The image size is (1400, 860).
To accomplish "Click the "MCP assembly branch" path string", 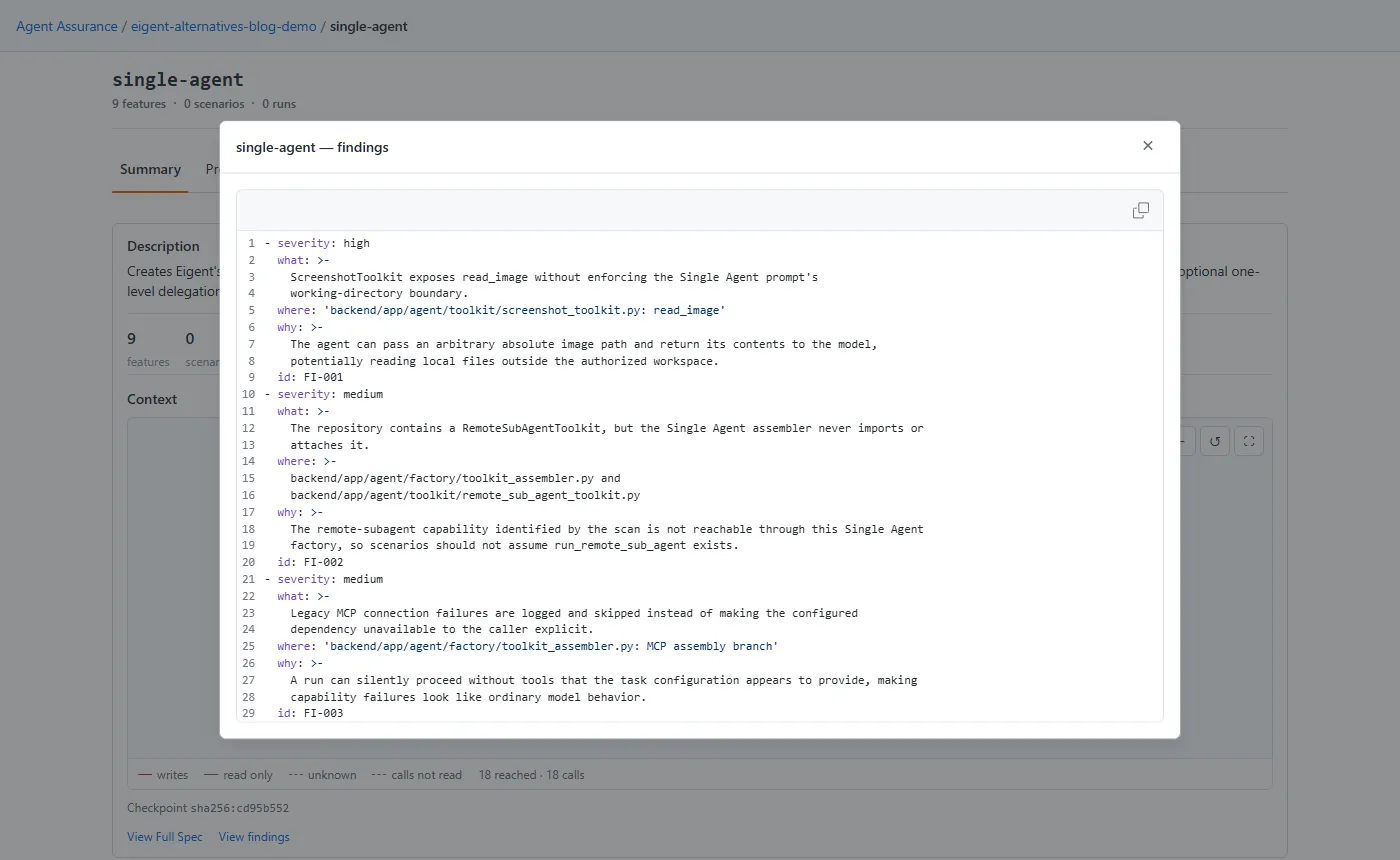I will (550, 647).
